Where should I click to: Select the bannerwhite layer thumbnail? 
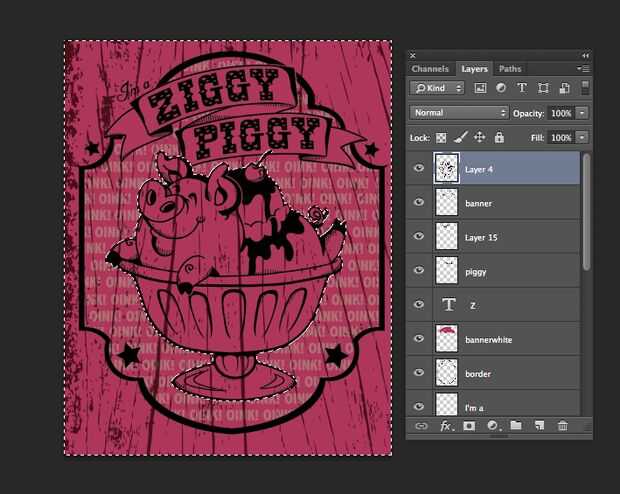[x=446, y=339]
